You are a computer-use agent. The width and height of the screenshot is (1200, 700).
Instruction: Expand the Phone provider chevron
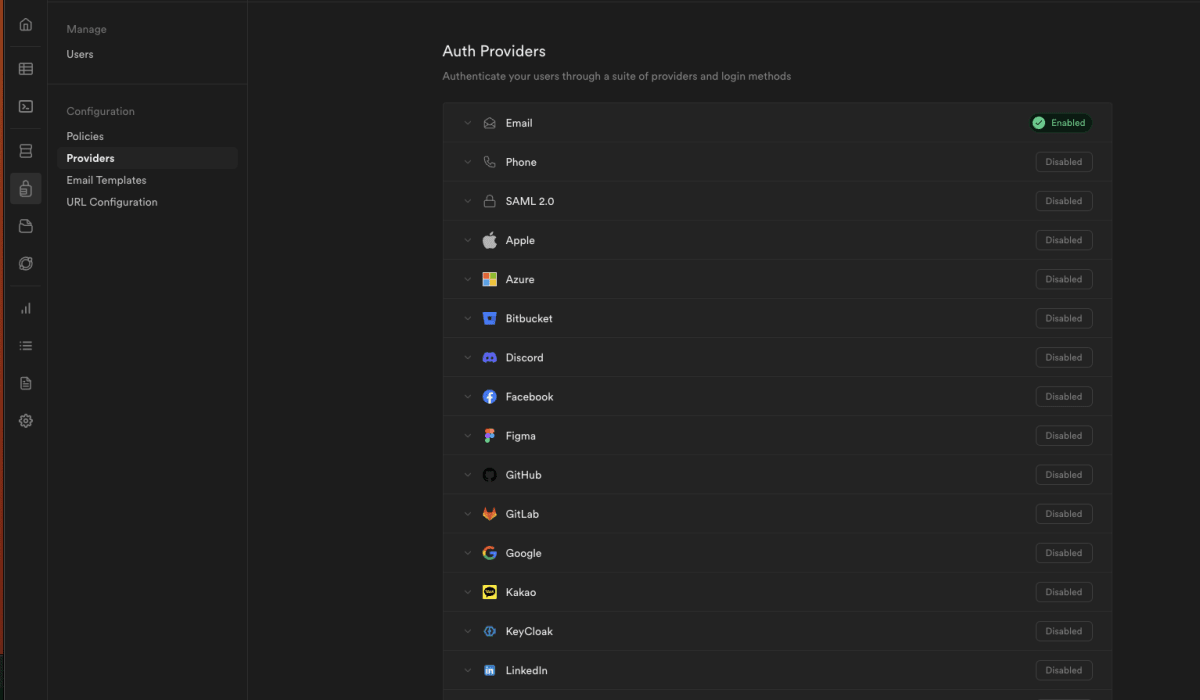tap(467, 162)
